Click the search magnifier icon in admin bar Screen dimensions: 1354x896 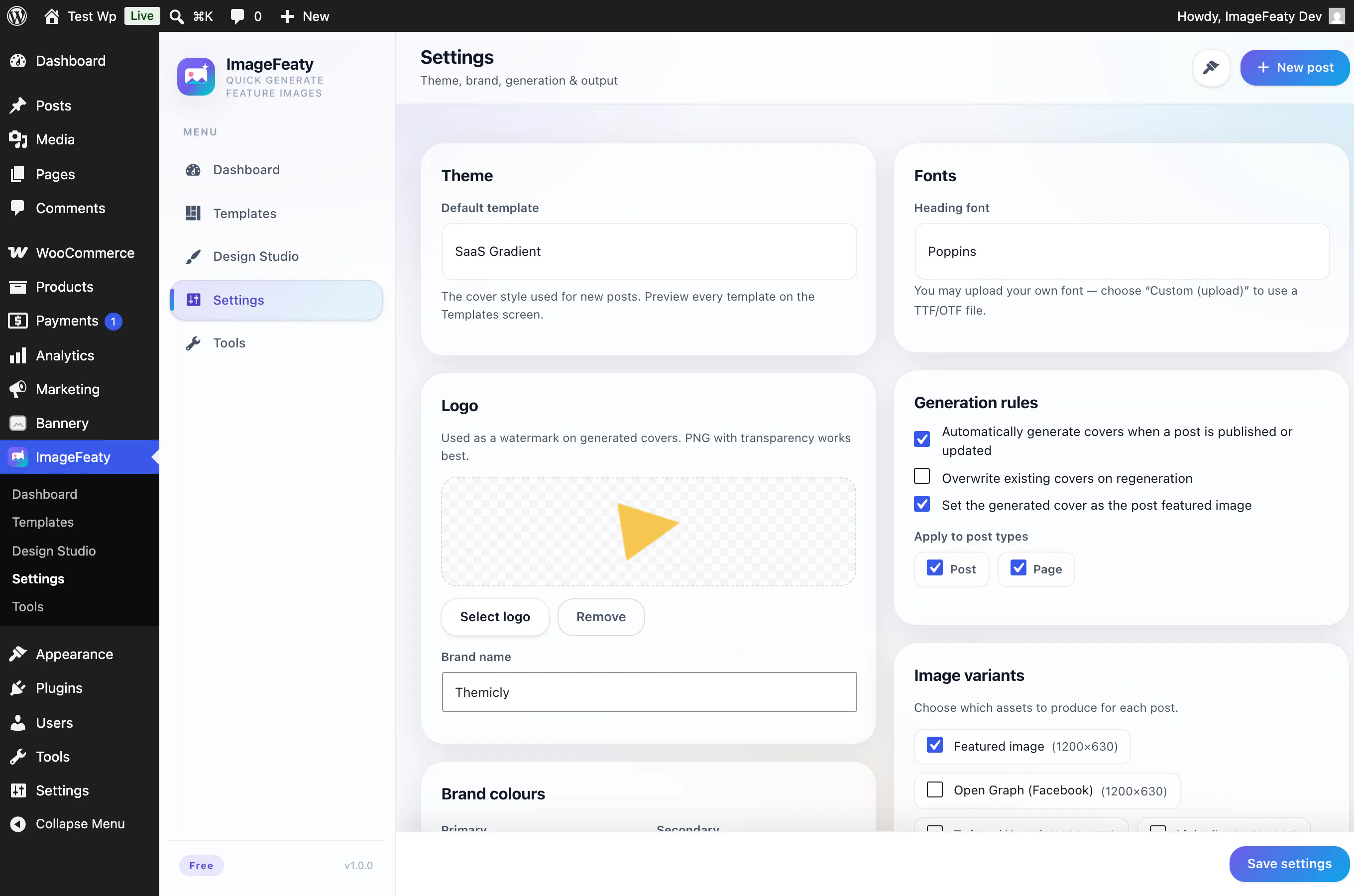coord(177,16)
